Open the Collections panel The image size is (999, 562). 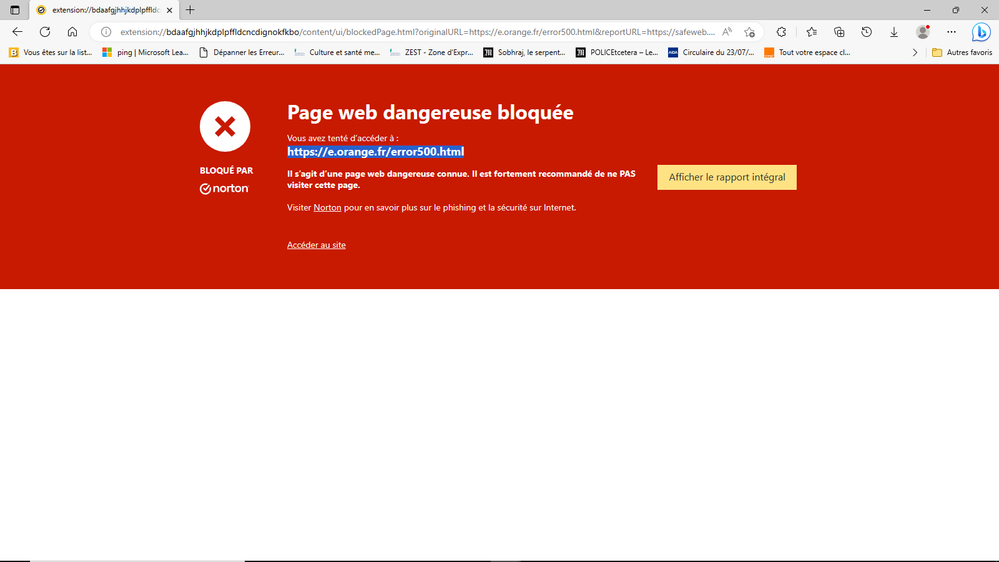[x=839, y=32]
